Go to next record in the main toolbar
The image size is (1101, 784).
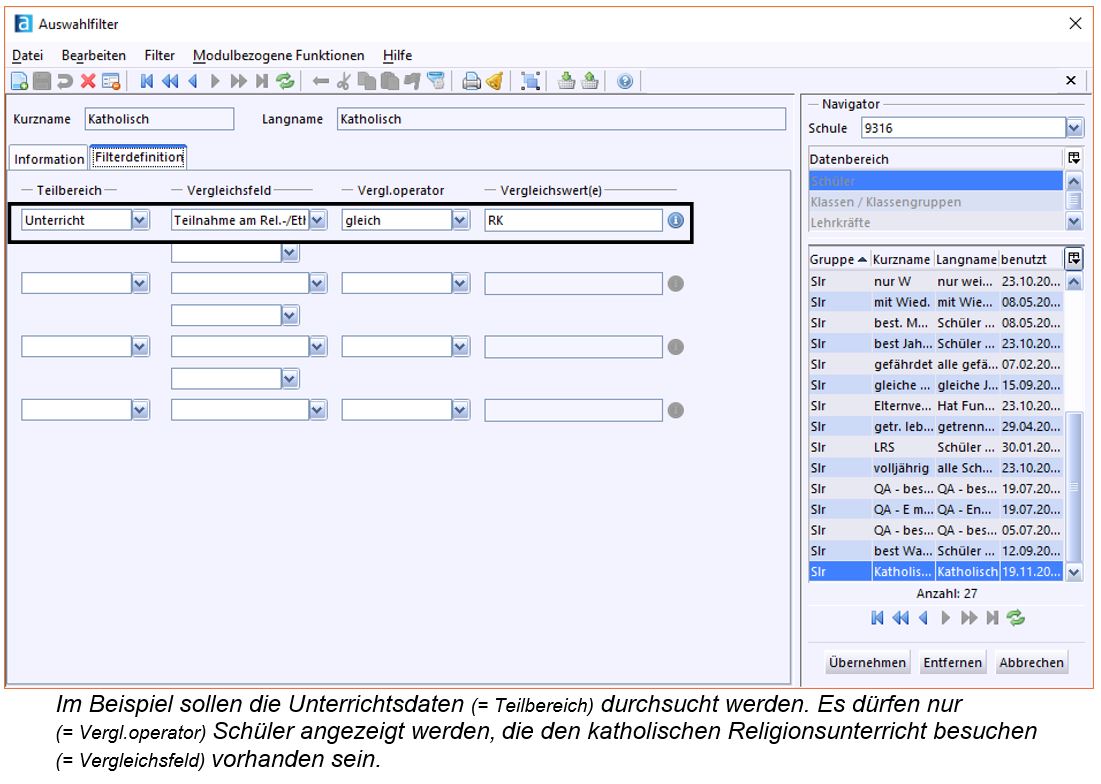pos(216,81)
